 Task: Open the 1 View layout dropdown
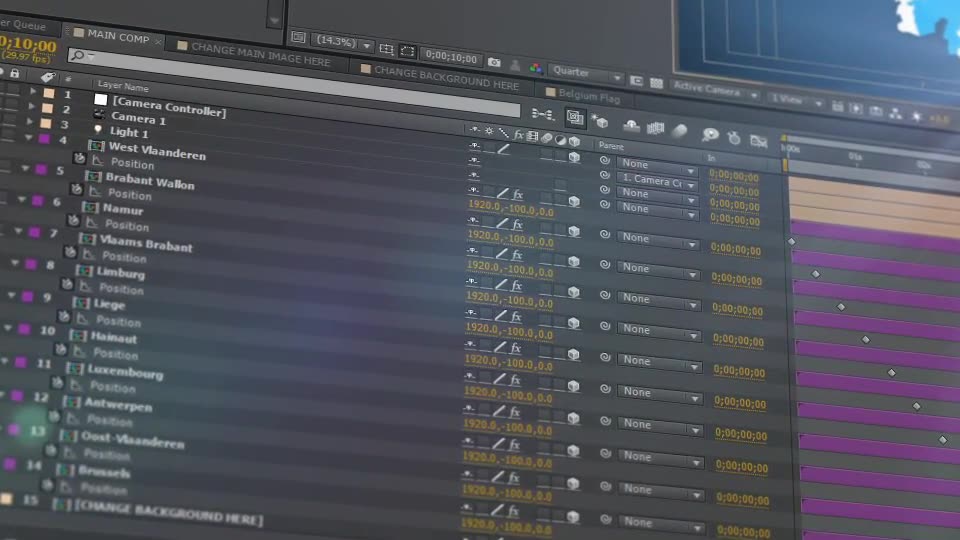pos(796,100)
